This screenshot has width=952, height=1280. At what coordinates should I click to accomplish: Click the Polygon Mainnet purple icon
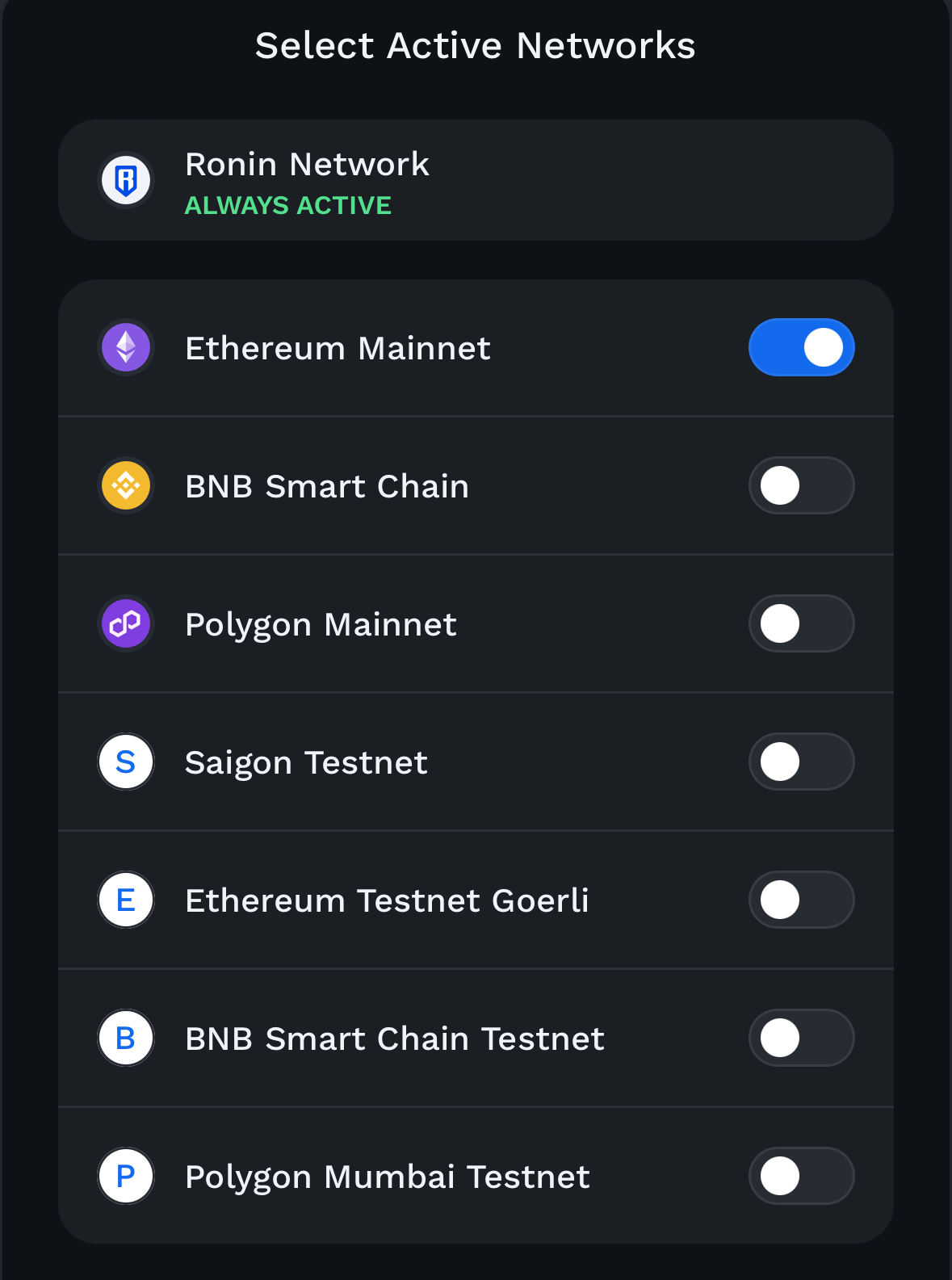click(x=126, y=624)
